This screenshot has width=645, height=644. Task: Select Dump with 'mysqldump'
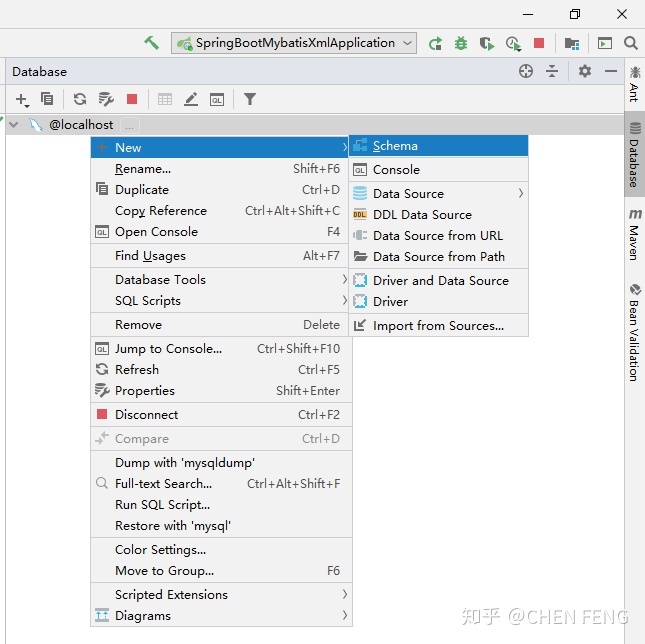coord(221,463)
